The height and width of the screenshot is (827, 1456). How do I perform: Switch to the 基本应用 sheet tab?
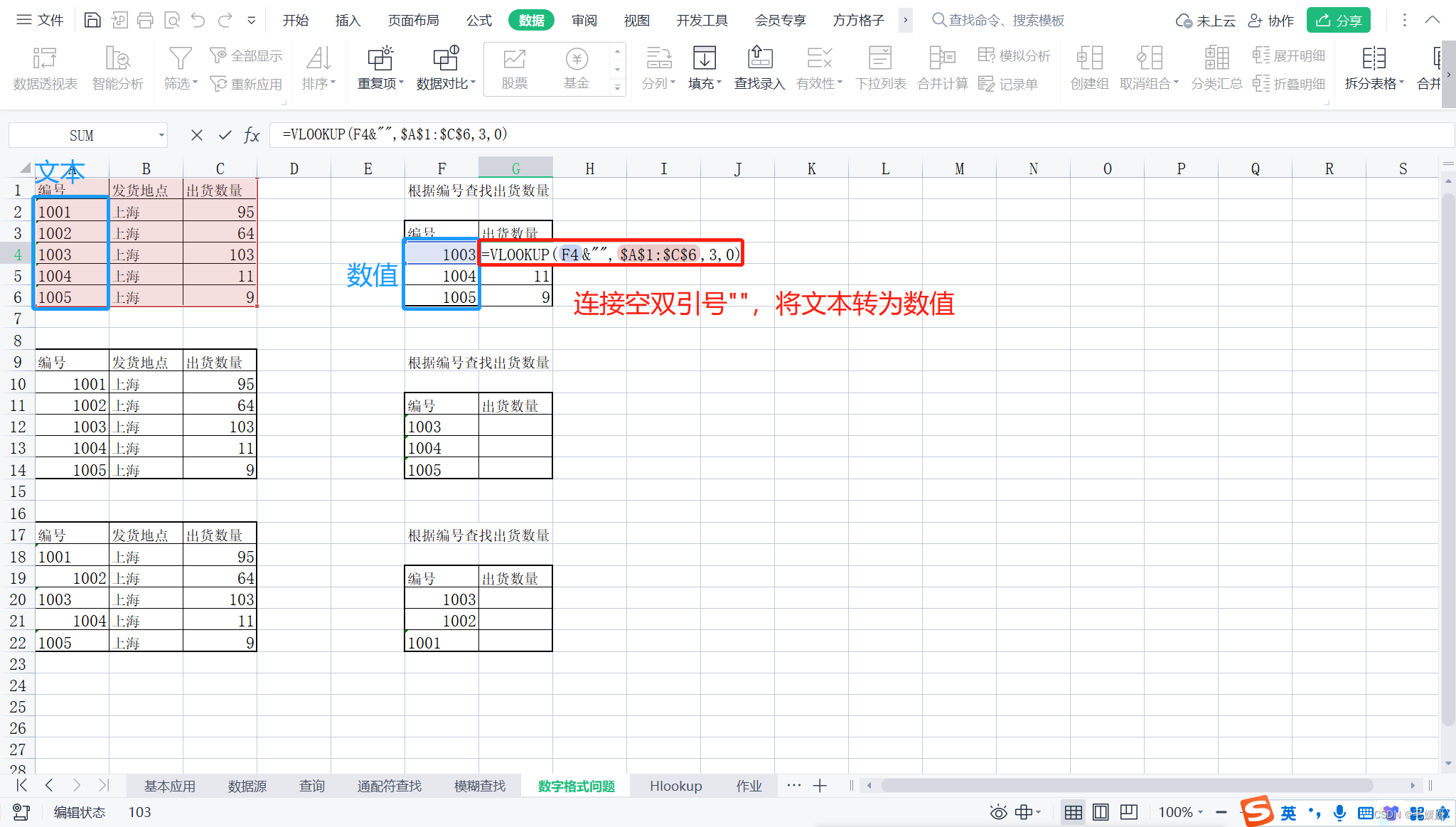[169, 786]
